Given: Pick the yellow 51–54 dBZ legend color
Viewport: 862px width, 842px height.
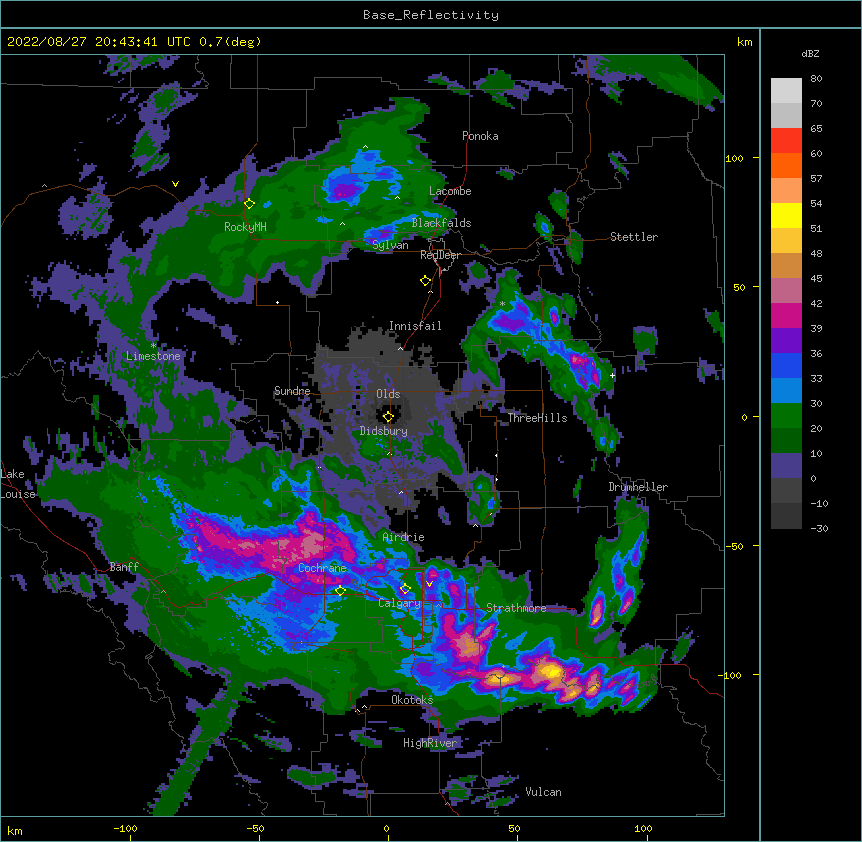Looking at the screenshot, I should 786,215.
